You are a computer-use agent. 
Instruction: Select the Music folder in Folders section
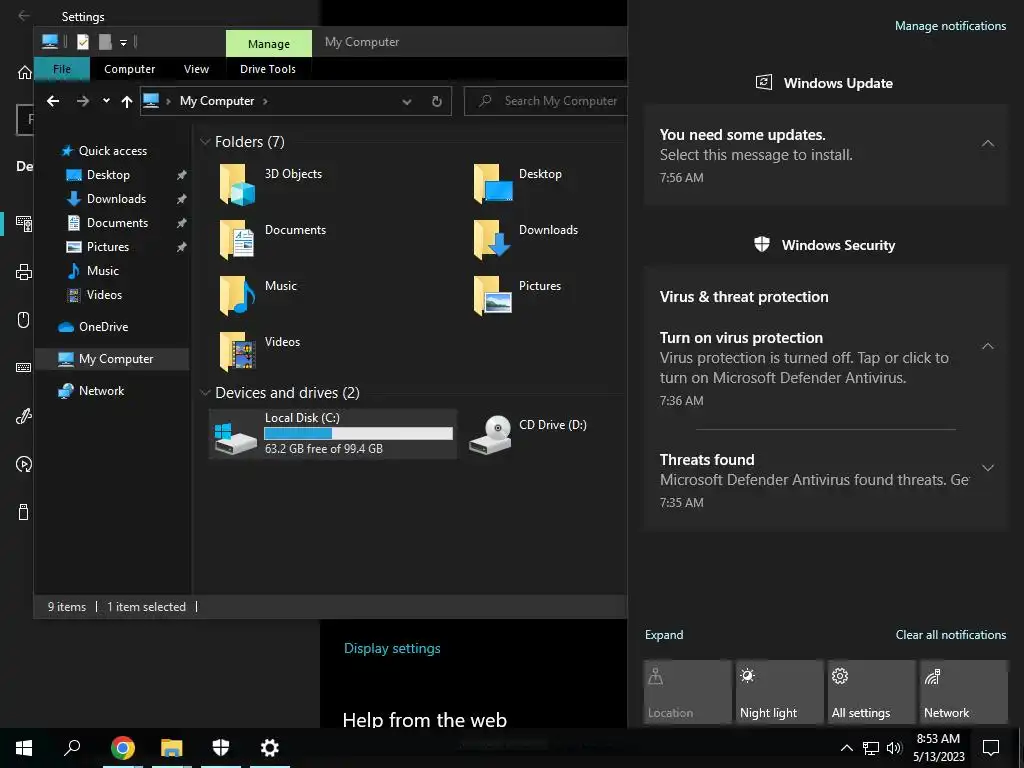258,296
